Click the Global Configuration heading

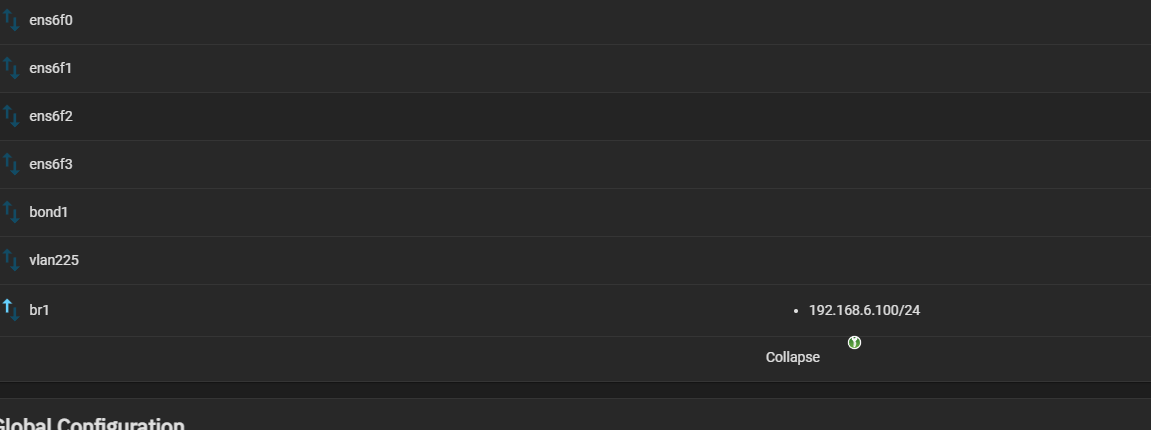[x=90, y=424]
